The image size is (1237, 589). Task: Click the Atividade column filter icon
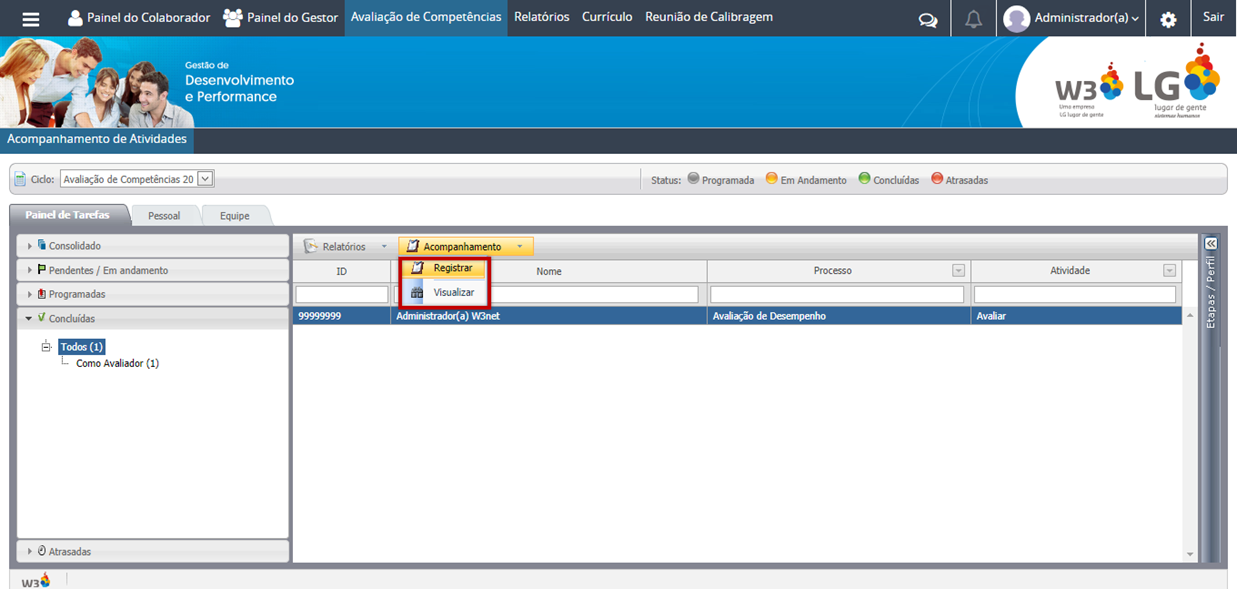tap(1169, 271)
